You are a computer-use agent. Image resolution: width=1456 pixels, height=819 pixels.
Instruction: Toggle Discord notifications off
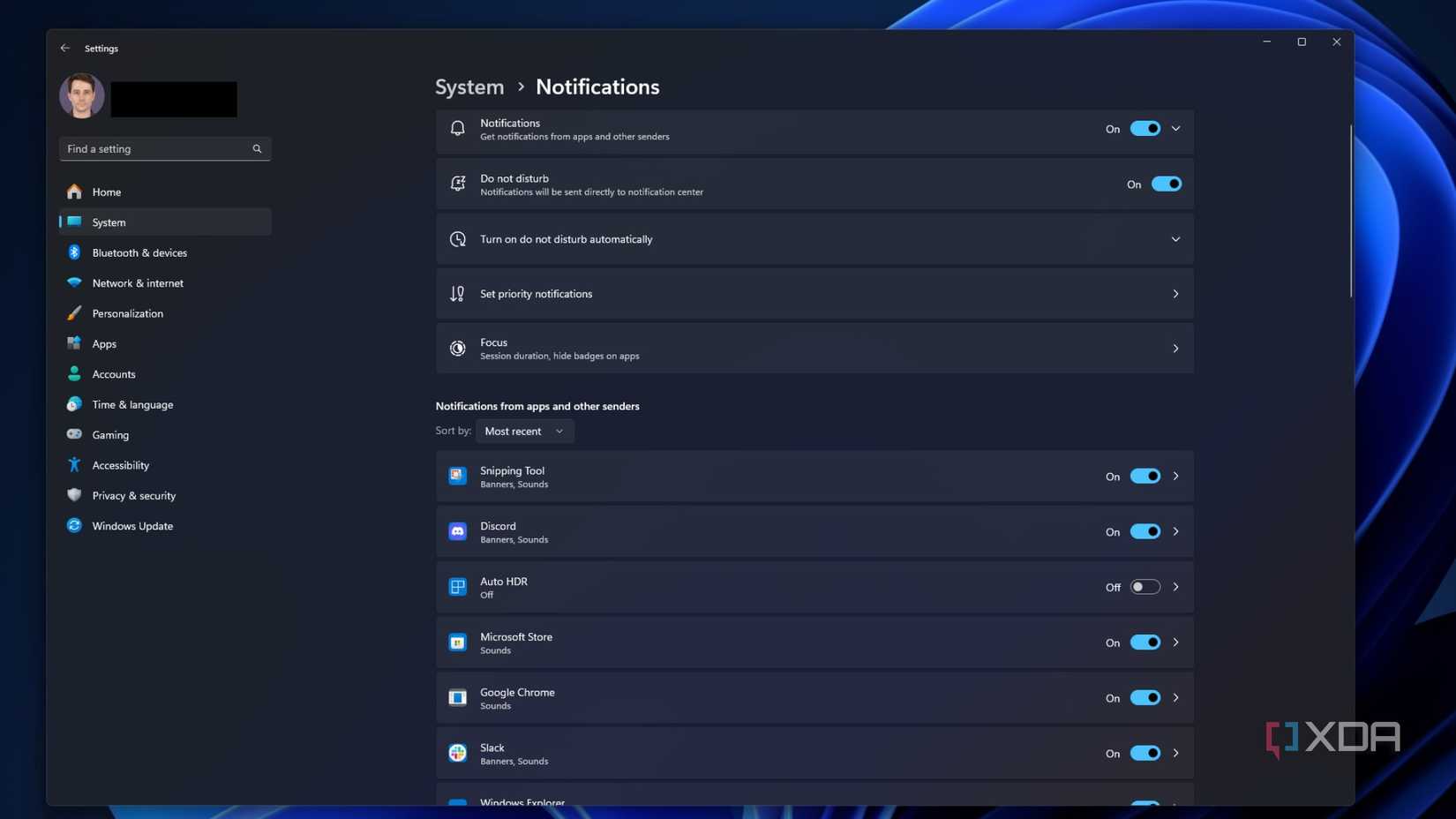click(x=1145, y=531)
